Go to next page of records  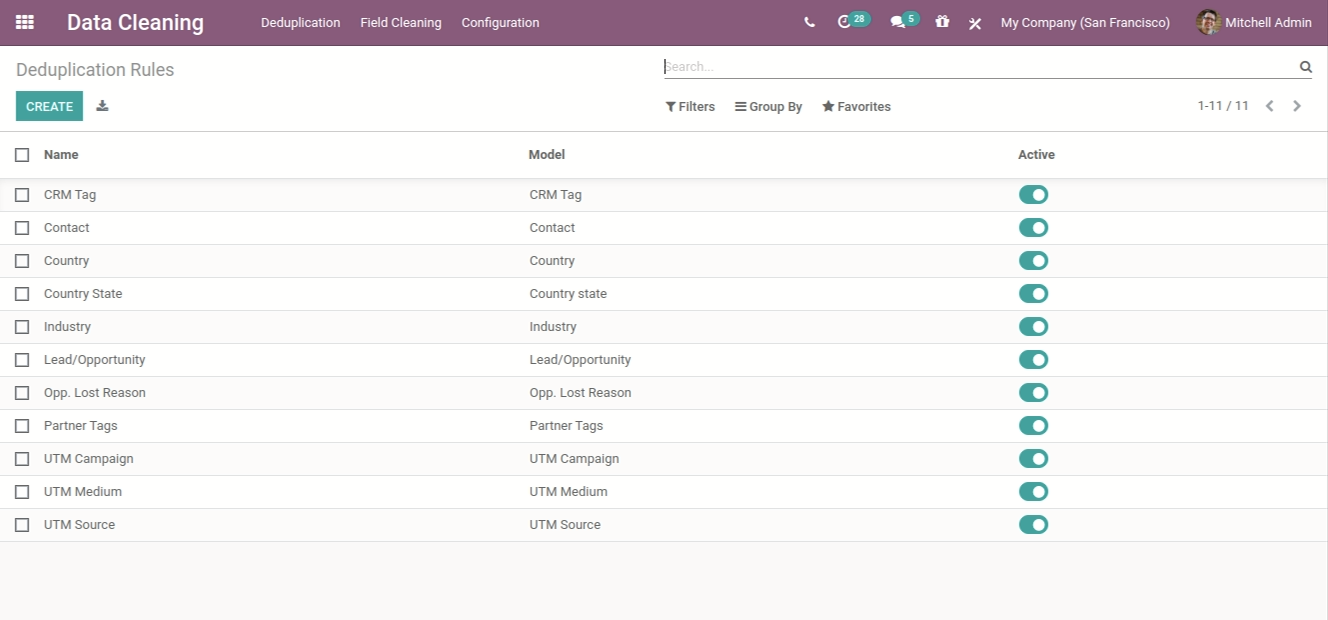pyautogui.click(x=1297, y=106)
